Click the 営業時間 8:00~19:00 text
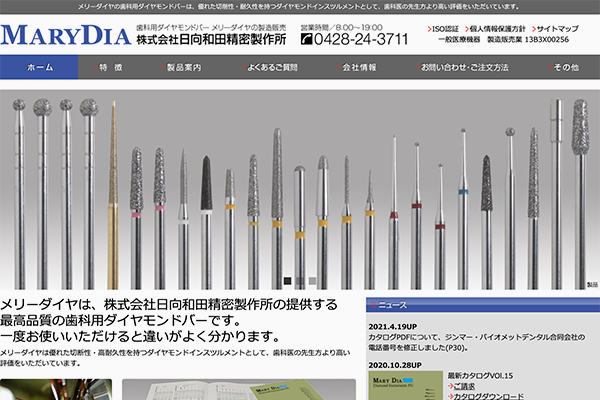The image size is (600, 400). coord(341,27)
